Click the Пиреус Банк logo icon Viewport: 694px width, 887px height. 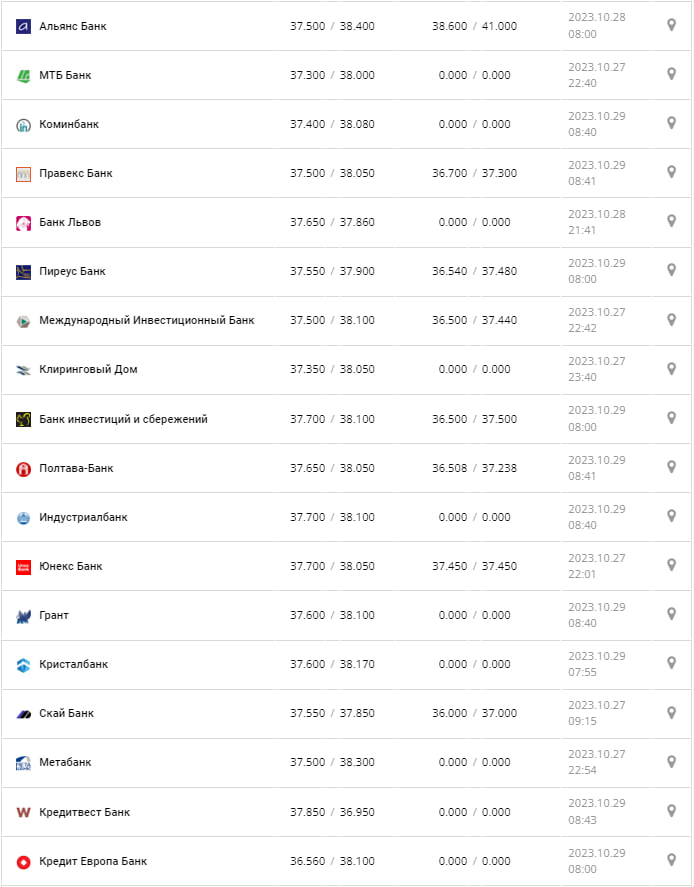(24, 272)
